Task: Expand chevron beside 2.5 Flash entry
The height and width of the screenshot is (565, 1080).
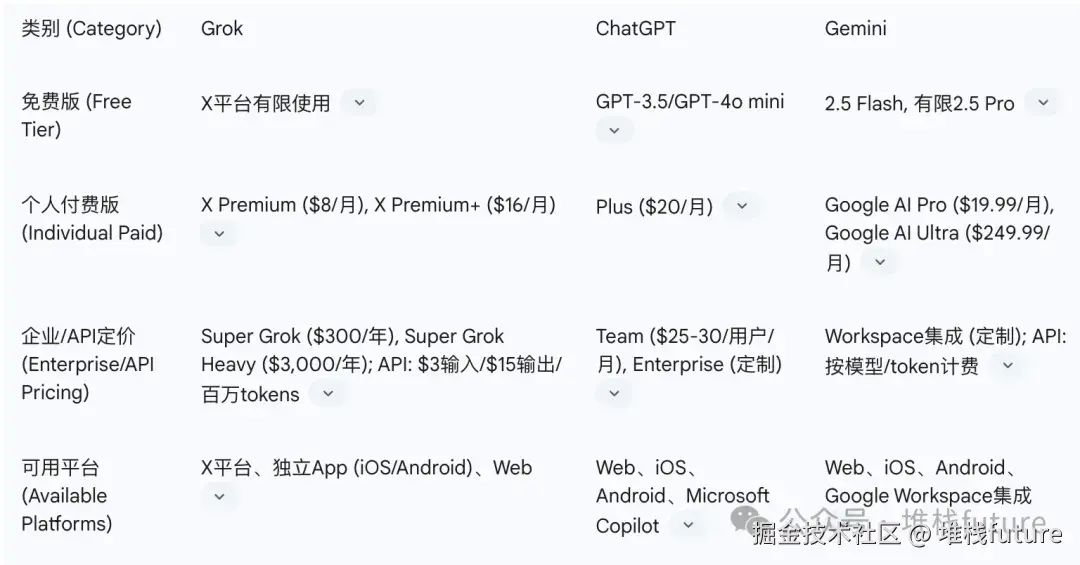Action: click(x=1043, y=102)
